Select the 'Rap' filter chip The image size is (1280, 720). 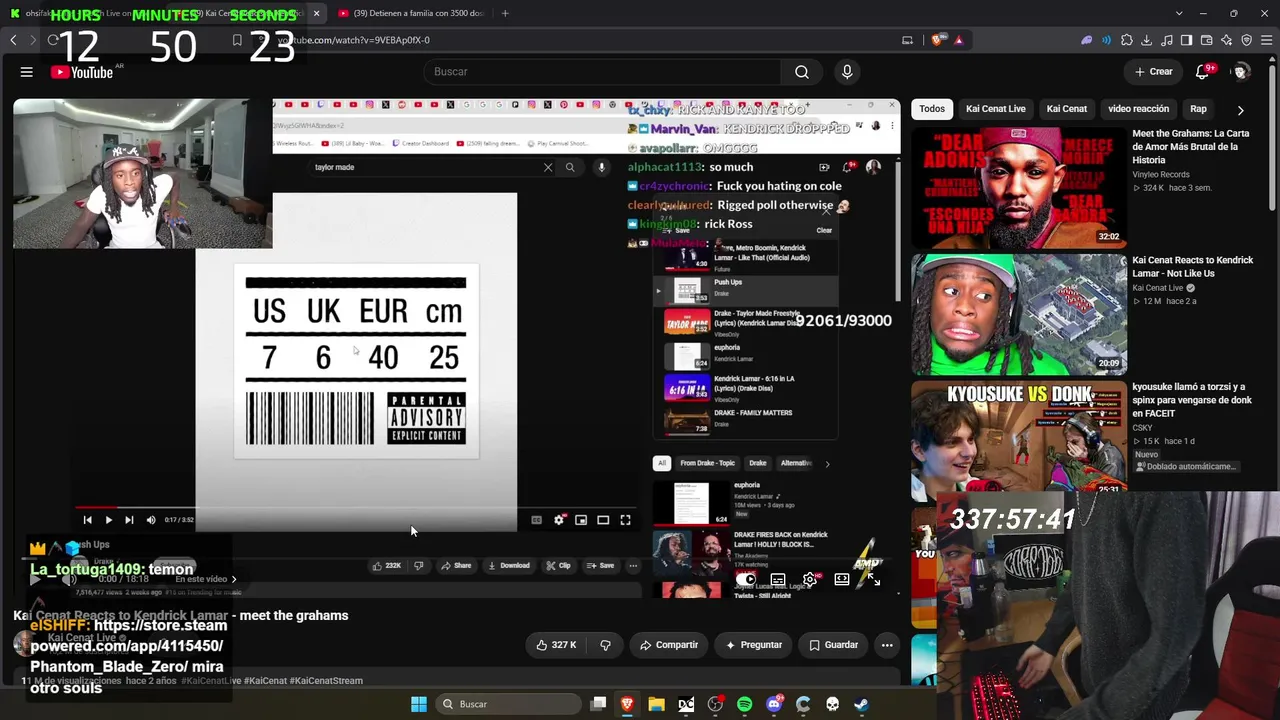(1198, 109)
